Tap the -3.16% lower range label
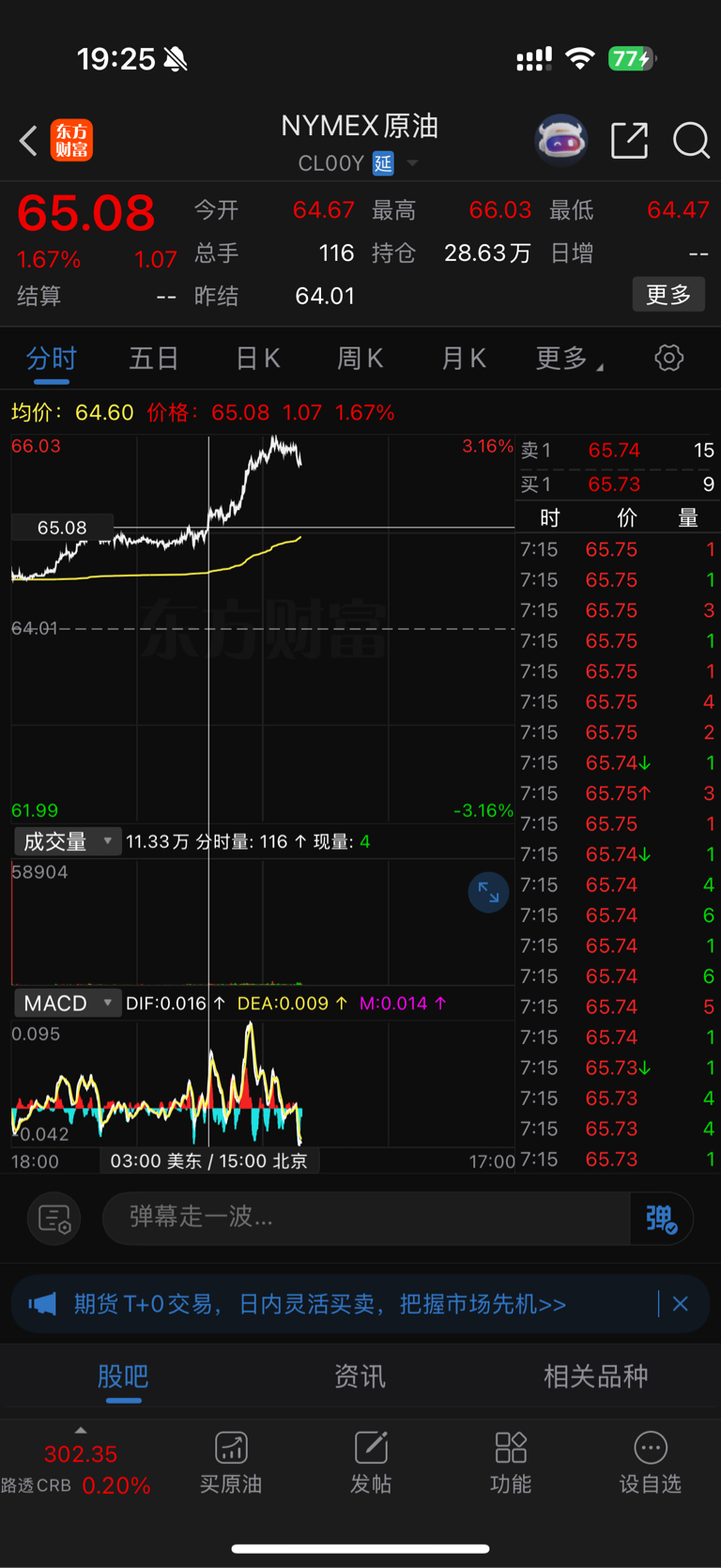Image resolution: width=721 pixels, height=1568 pixels. (x=483, y=810)
